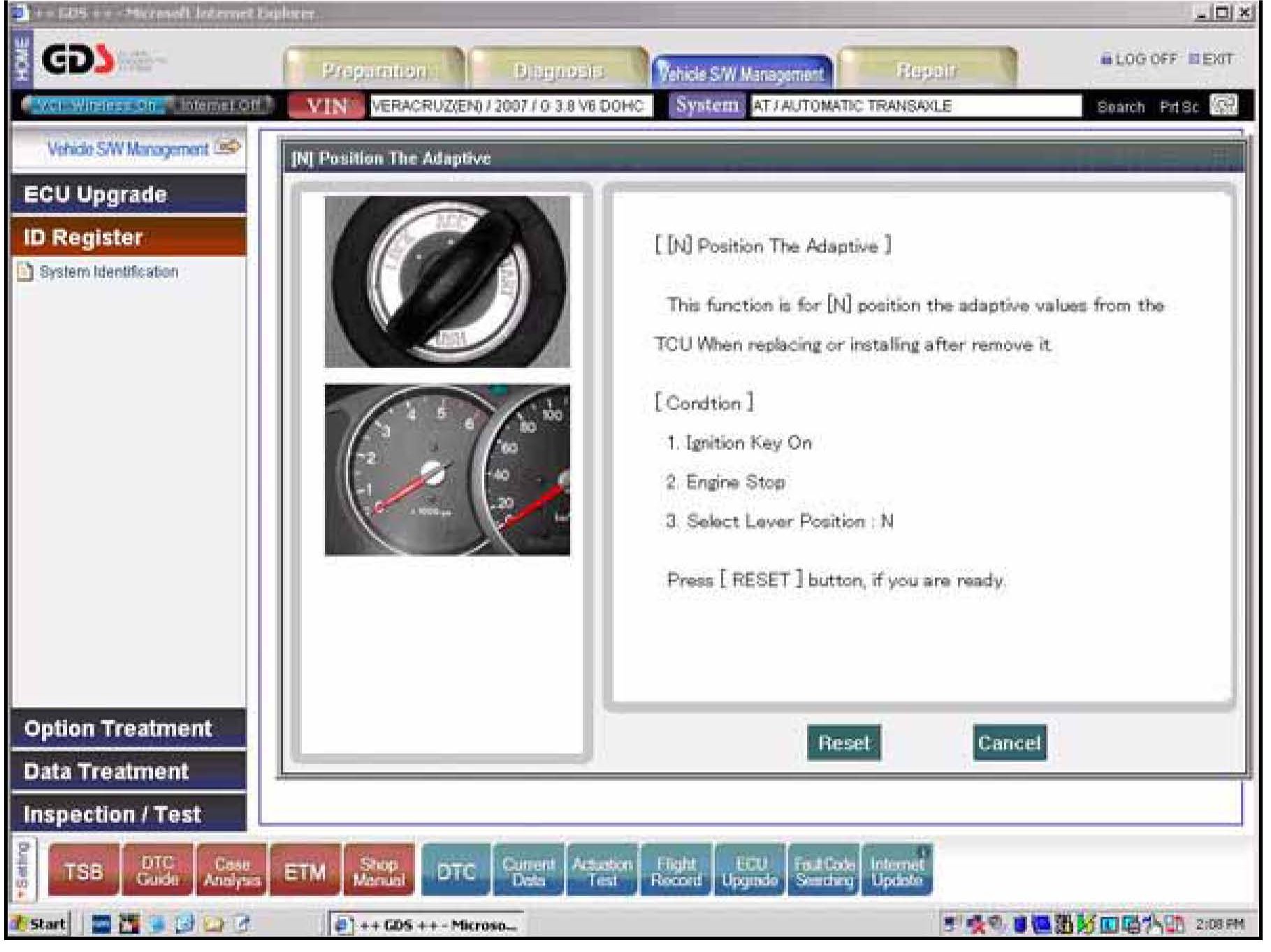Expand the Data Treatment section
Screen dimensions: 1271x952
tap(129, 771)
